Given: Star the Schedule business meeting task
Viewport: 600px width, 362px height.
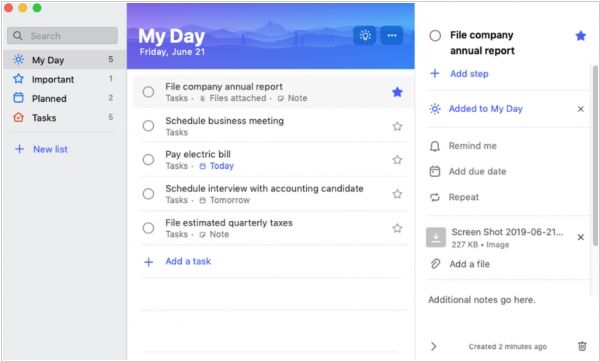Looking at the screenshot, I should [398, 126].
